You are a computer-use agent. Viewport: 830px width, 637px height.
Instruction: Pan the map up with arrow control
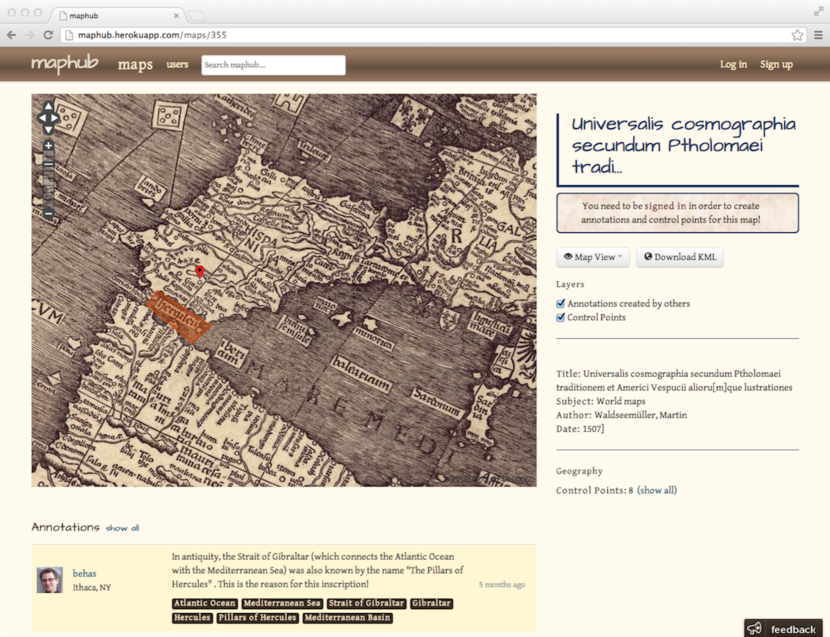click(48, 106)
